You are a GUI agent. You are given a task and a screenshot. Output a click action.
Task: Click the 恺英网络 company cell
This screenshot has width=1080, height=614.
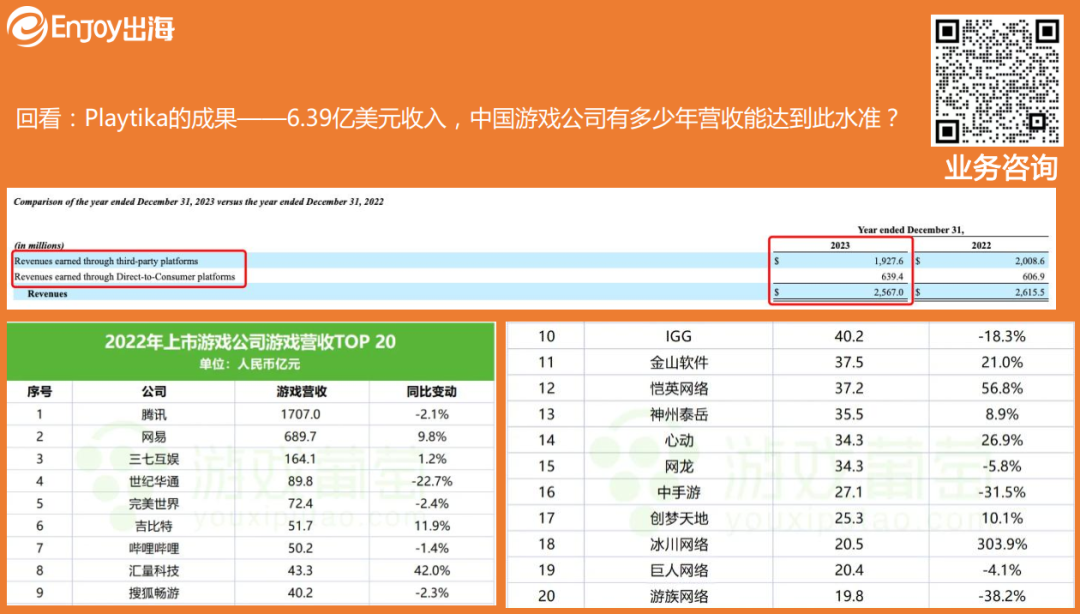[678, 389]
